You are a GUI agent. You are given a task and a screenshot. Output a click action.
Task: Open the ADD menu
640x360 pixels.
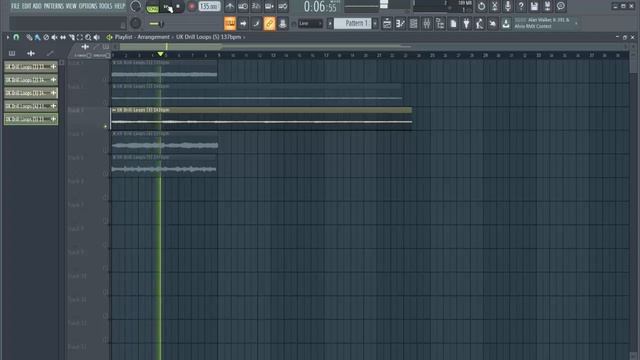pyautogui.click(x=37, y=6)
